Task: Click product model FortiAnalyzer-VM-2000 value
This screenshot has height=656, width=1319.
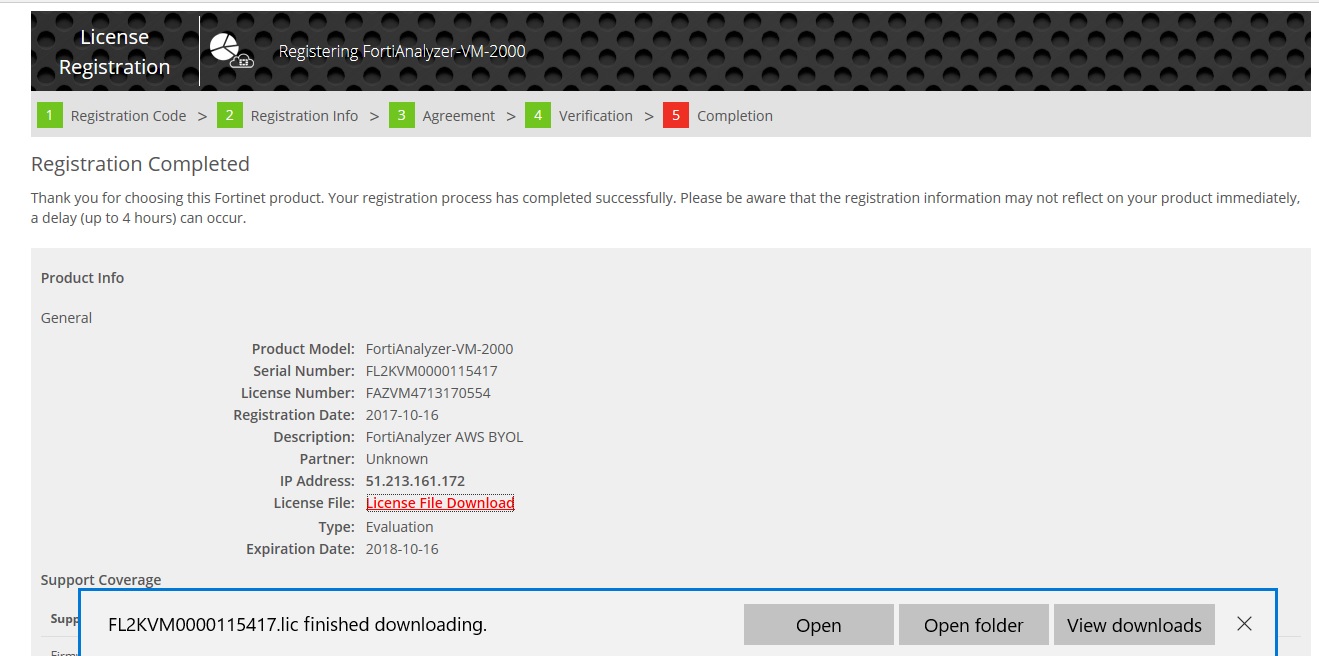Action: tap(440, 349)
